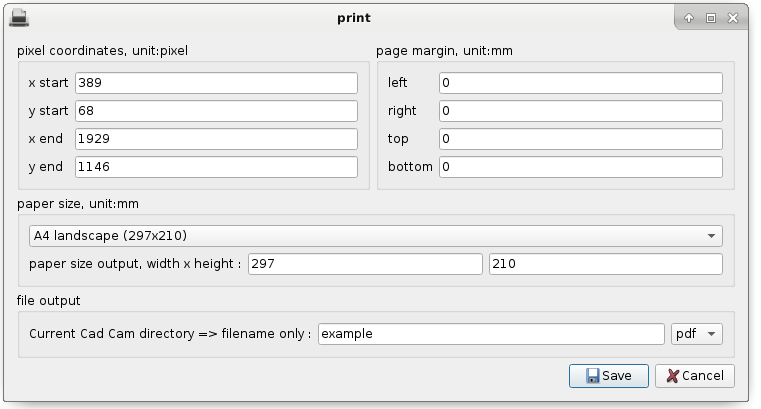
Task: Focus the bottom margin input field
Action: [581, 167]
